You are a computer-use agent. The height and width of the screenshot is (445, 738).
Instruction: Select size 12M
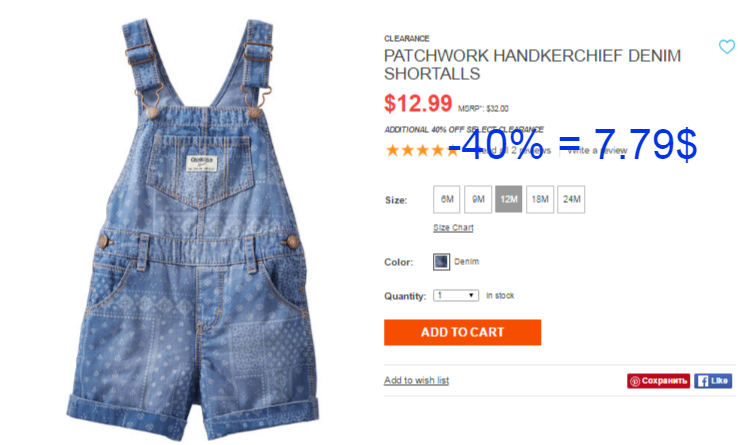click(x=509, y=200)
